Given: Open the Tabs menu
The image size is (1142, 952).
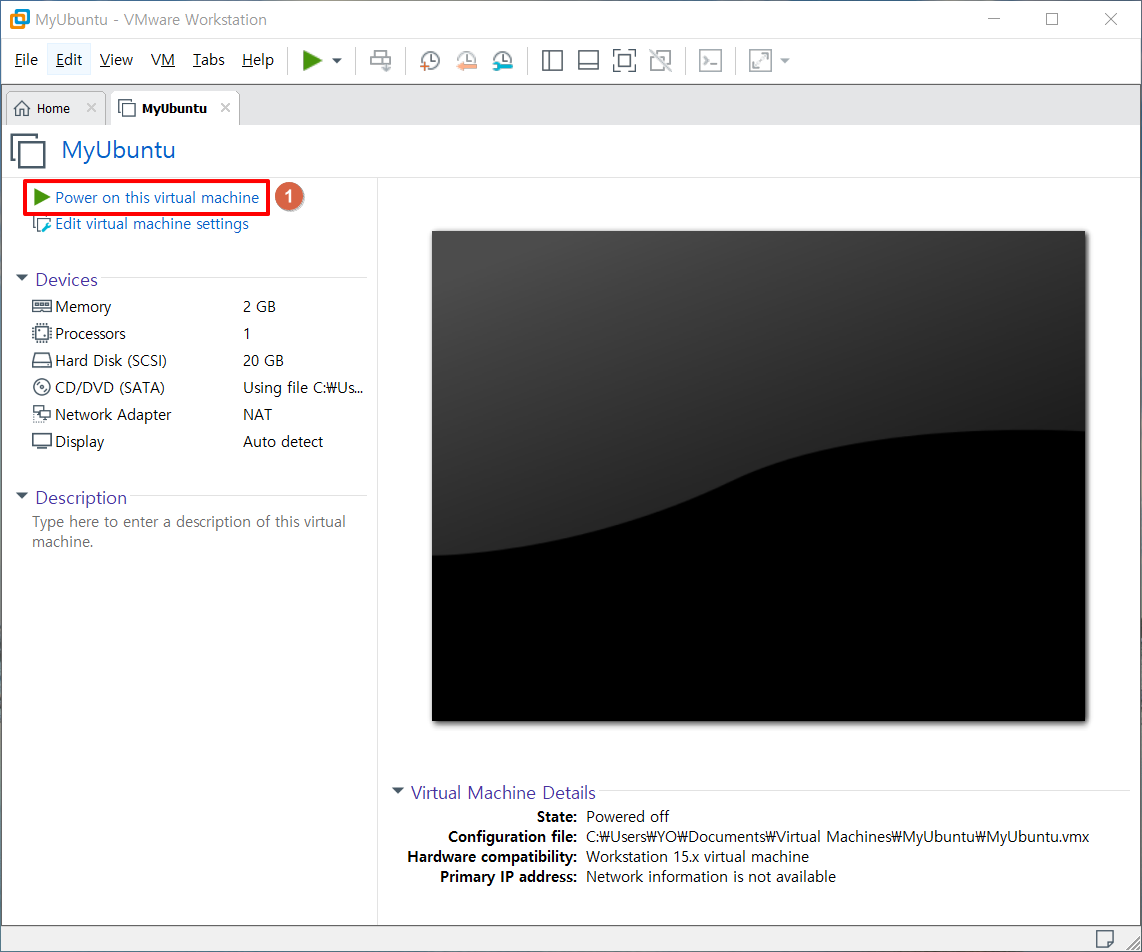Looking at the screenshot, I should pyautogui.click(x=208, y=60).
